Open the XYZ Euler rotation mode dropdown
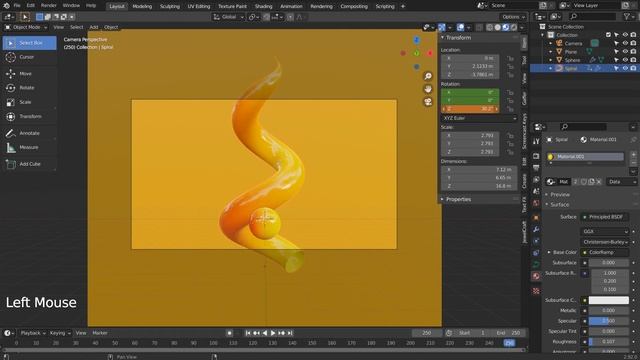This screenshot has width=640, height=360. pos(479,118)
